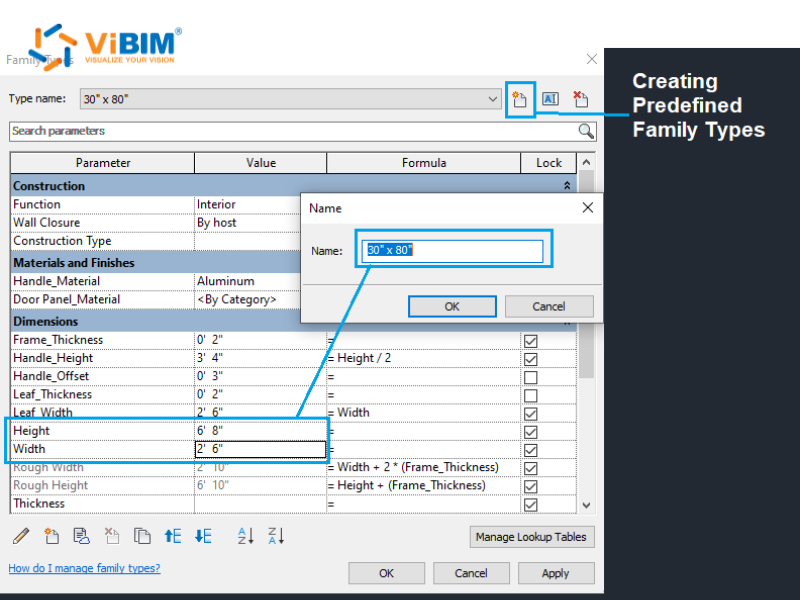Open Manage Lookup Tables
The image size is (800, 600).
point(531,537)
